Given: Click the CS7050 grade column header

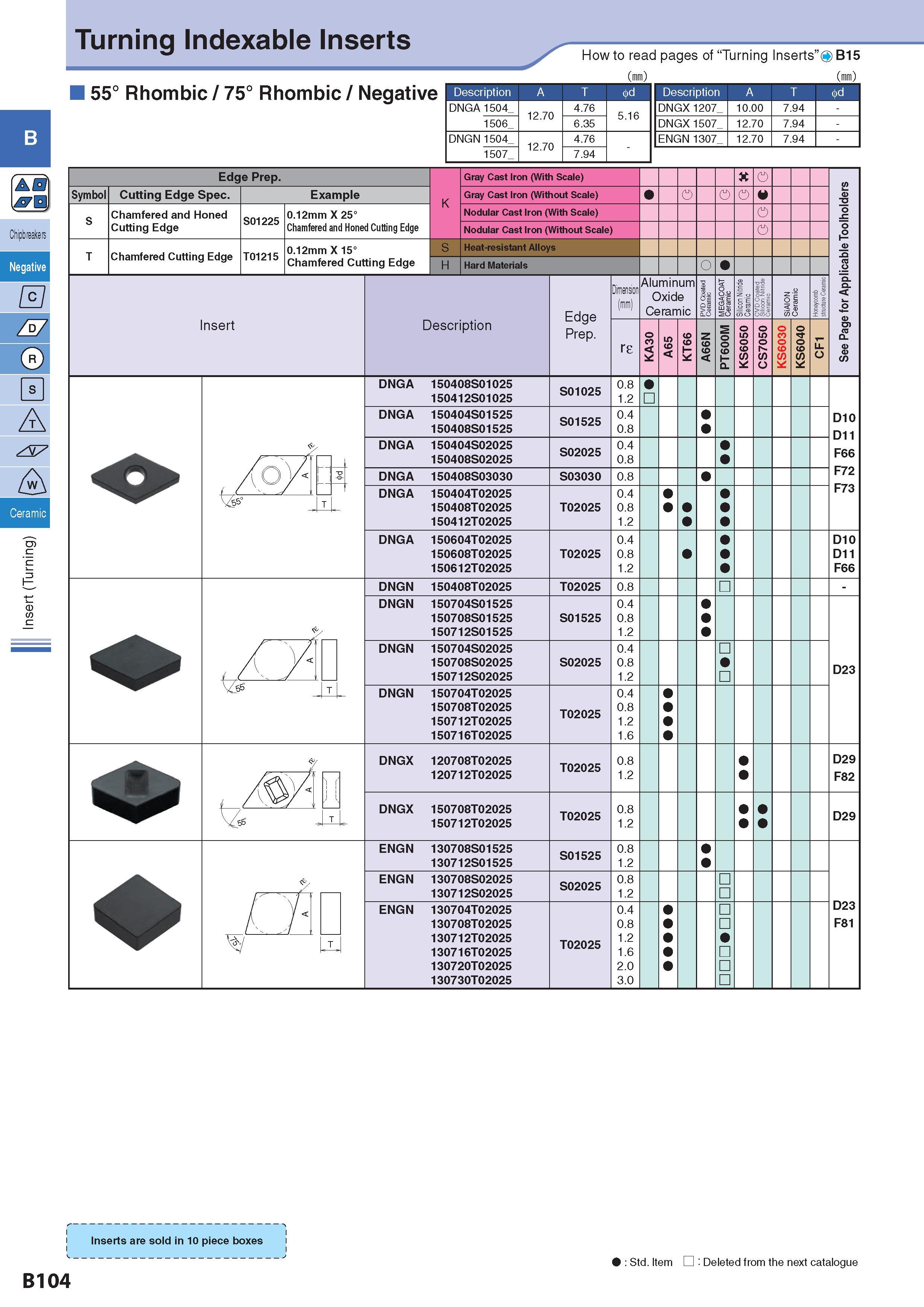Looking at the screenshot, I should point(763,346).
